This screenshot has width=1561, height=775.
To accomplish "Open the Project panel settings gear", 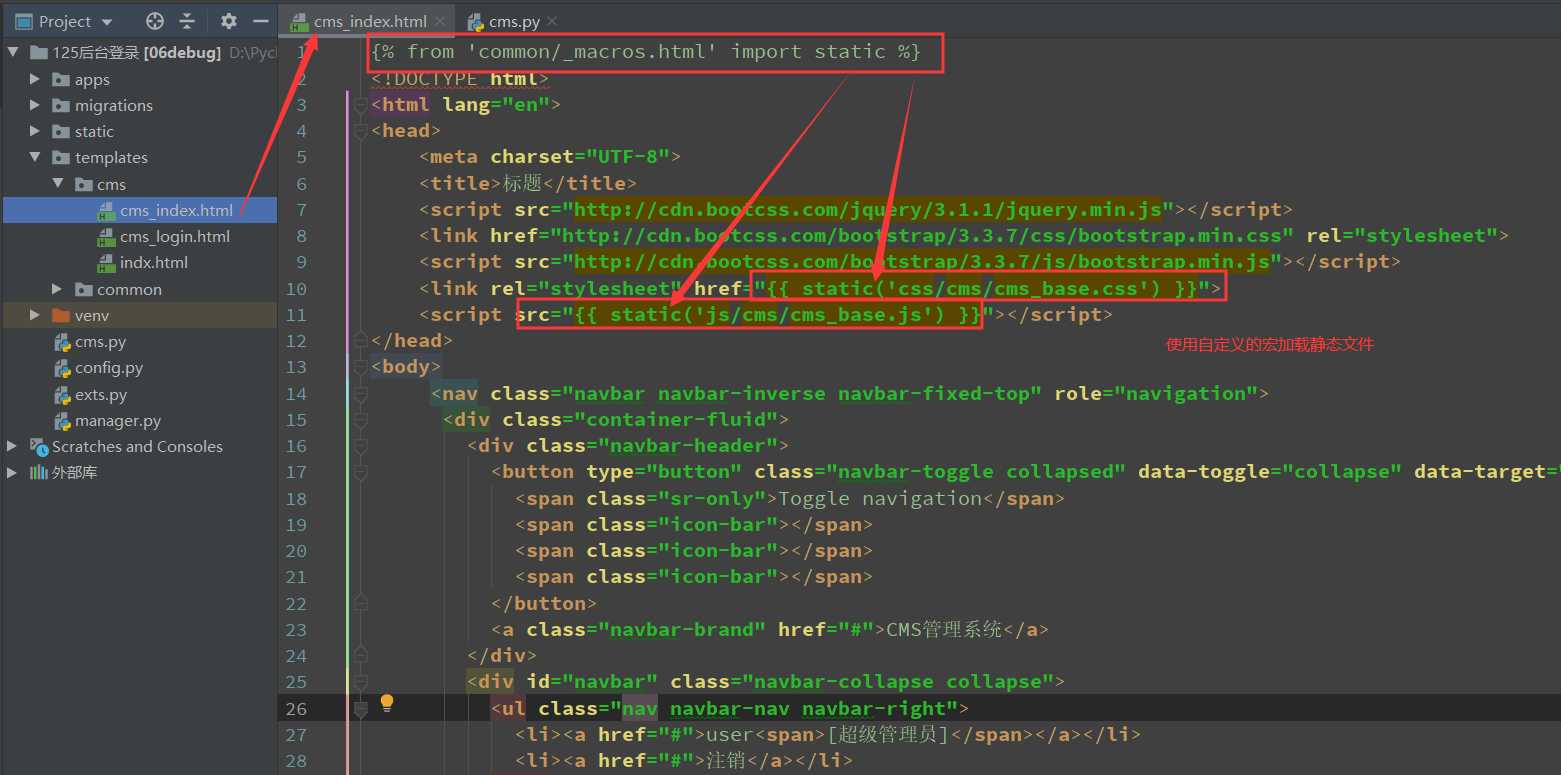I will point(228,21).
